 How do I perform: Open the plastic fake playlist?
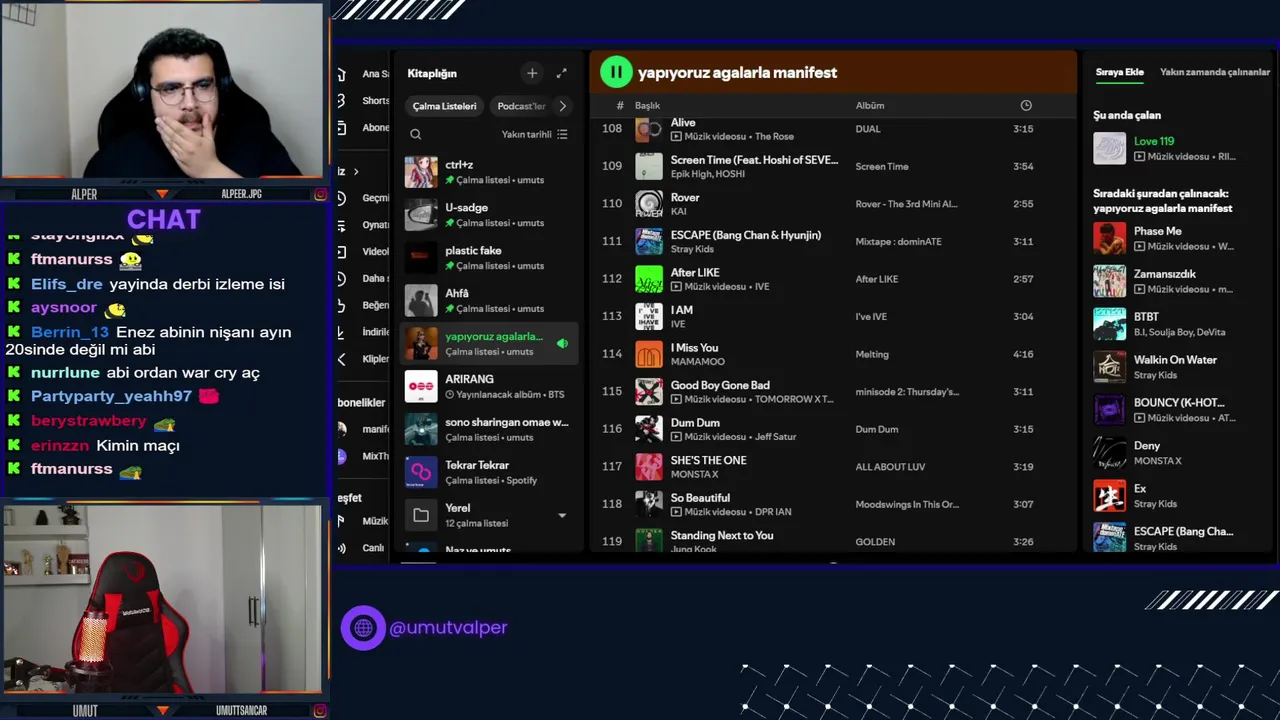(x=489, y=258)
